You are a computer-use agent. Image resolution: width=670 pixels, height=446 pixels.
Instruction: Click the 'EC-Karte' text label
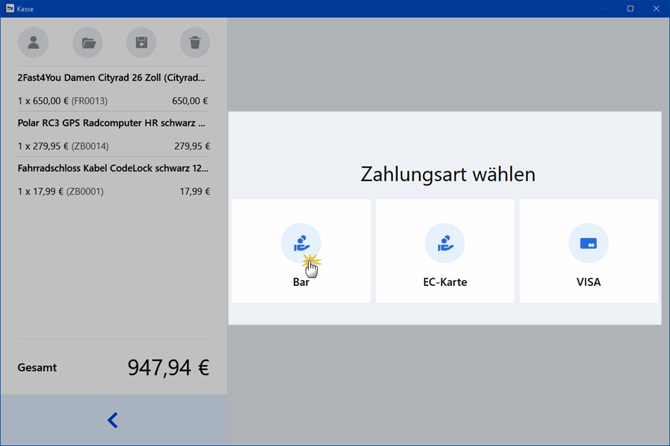click(x=445, y=282)
